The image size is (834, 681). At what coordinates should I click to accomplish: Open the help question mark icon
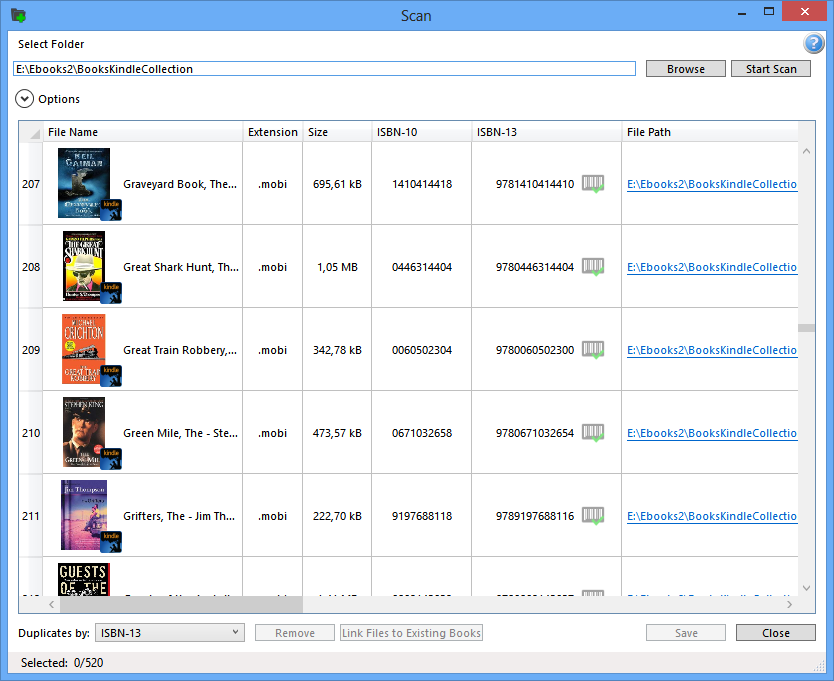814,43
